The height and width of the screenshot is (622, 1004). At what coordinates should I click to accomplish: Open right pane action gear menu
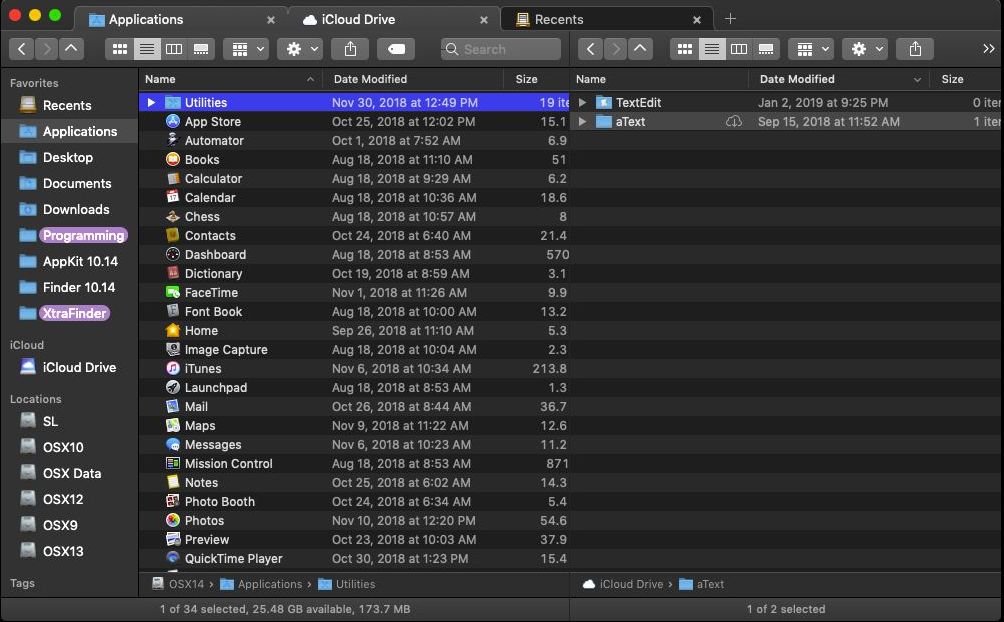point(865,49)
